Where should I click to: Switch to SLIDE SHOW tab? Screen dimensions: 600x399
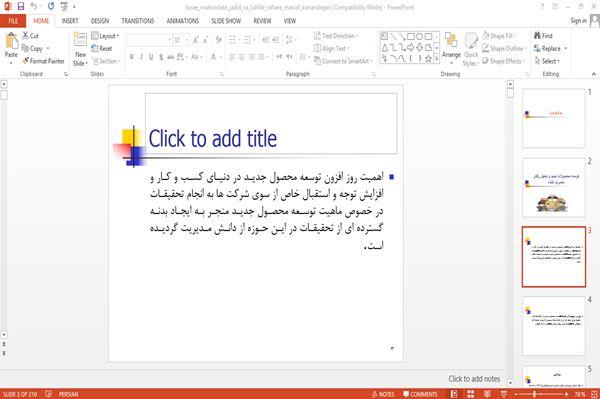[226, 21]
